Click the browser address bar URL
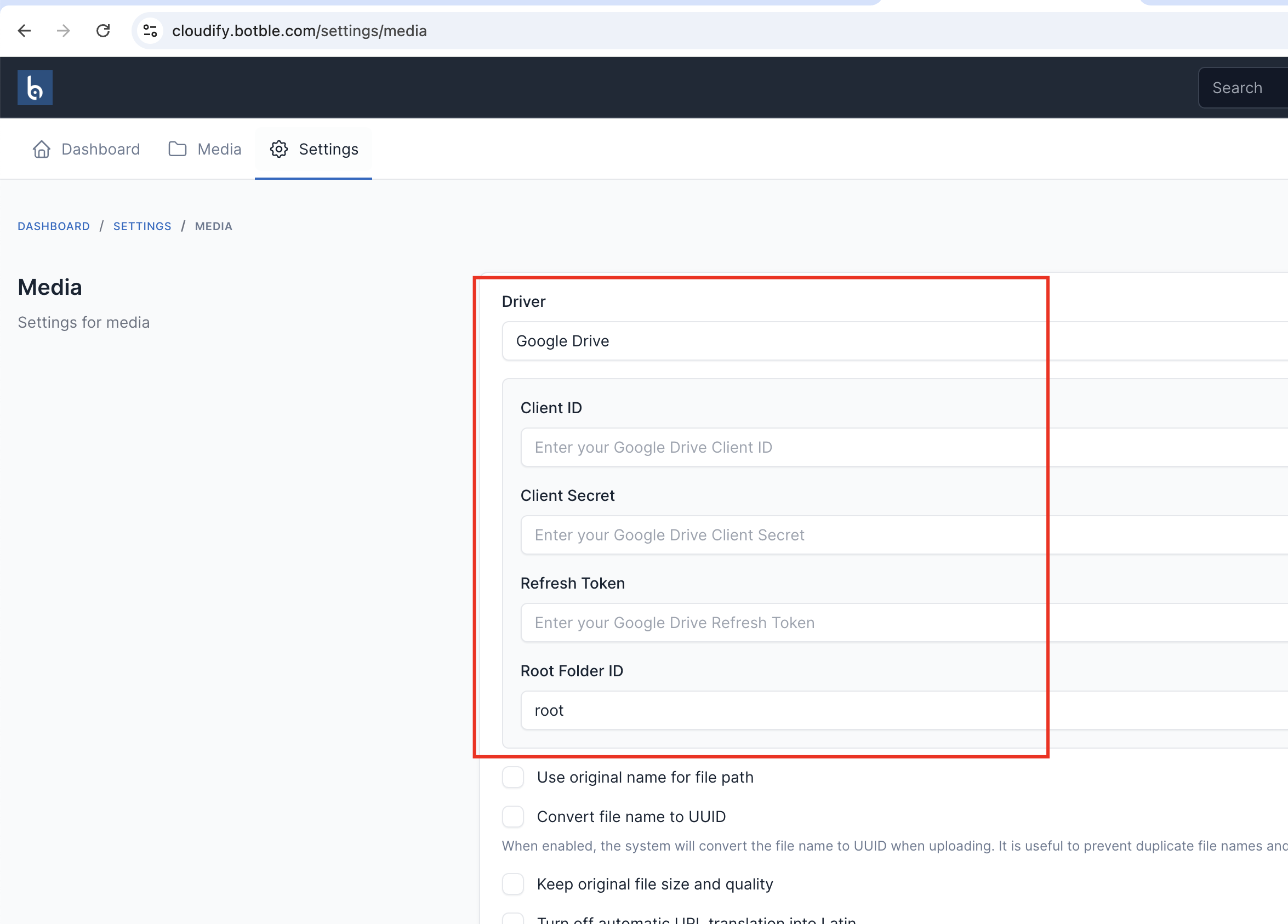The height and width of the screenshot is (924, 1288). (299, 31)
